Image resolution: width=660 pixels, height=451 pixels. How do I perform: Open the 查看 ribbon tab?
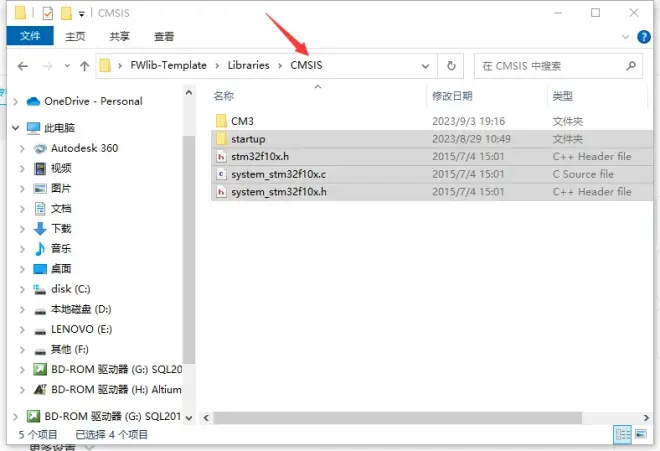(164, 37)
